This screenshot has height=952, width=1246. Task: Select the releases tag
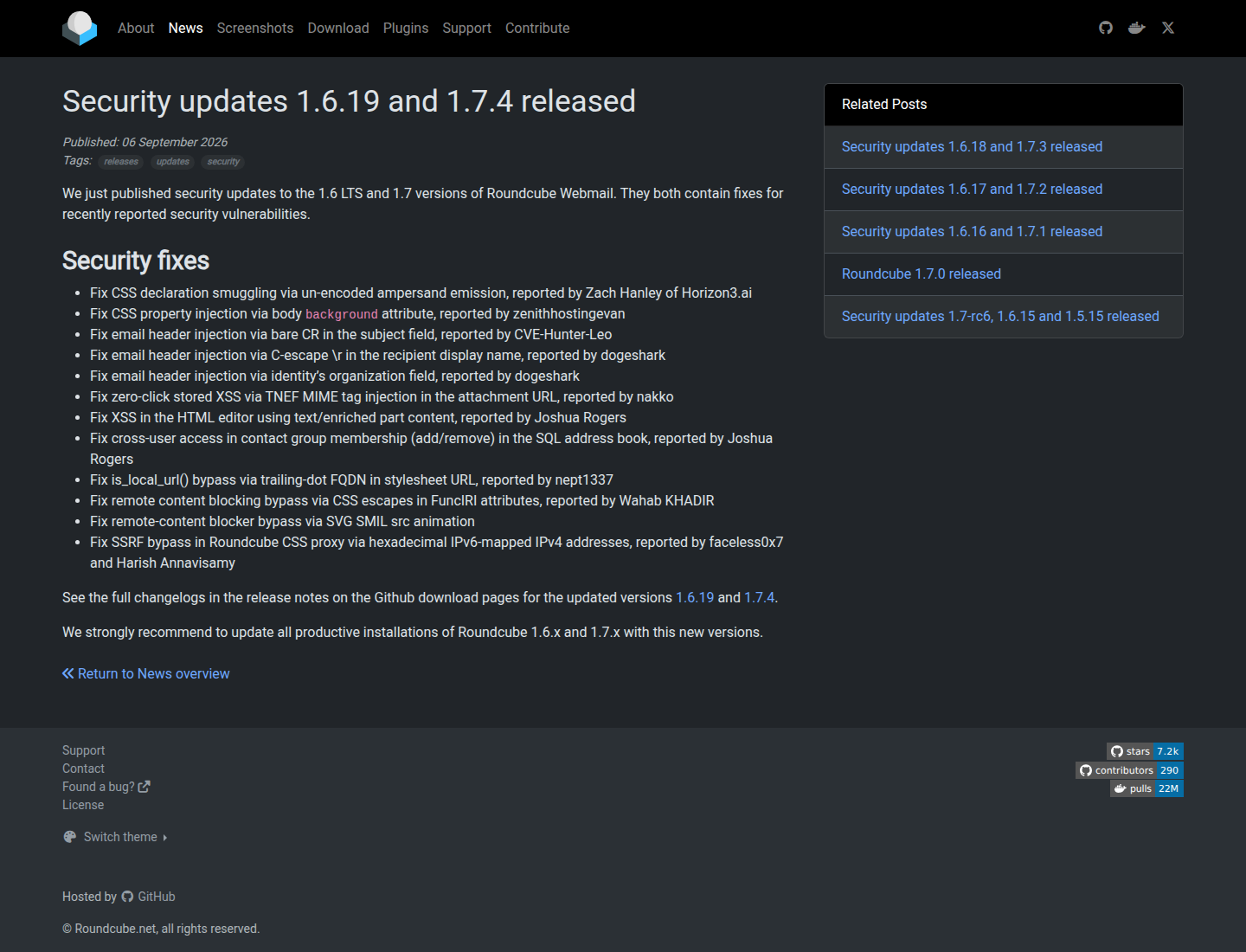click(x=121, y=162)
